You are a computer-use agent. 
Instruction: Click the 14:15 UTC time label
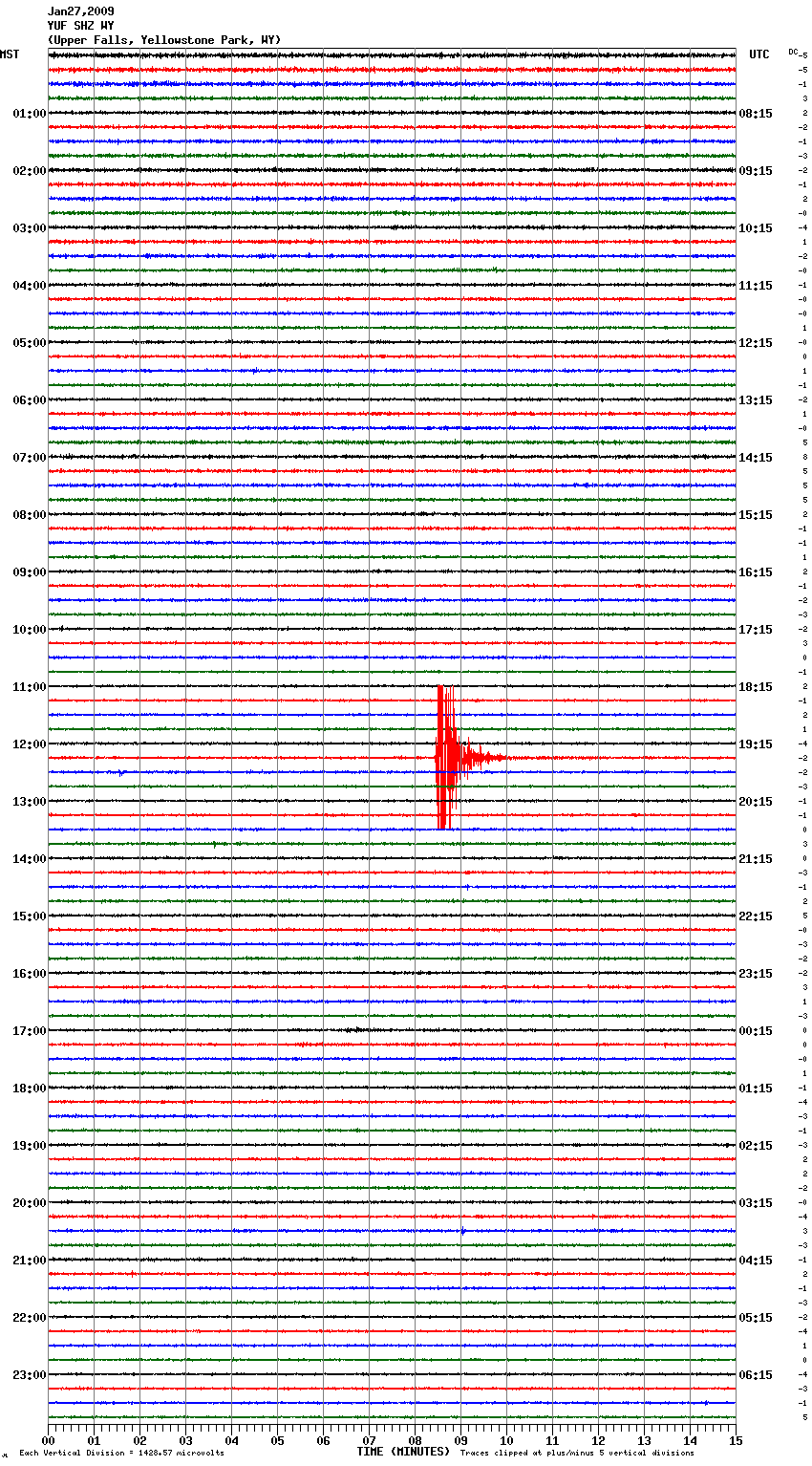click(x=756, y=458)
